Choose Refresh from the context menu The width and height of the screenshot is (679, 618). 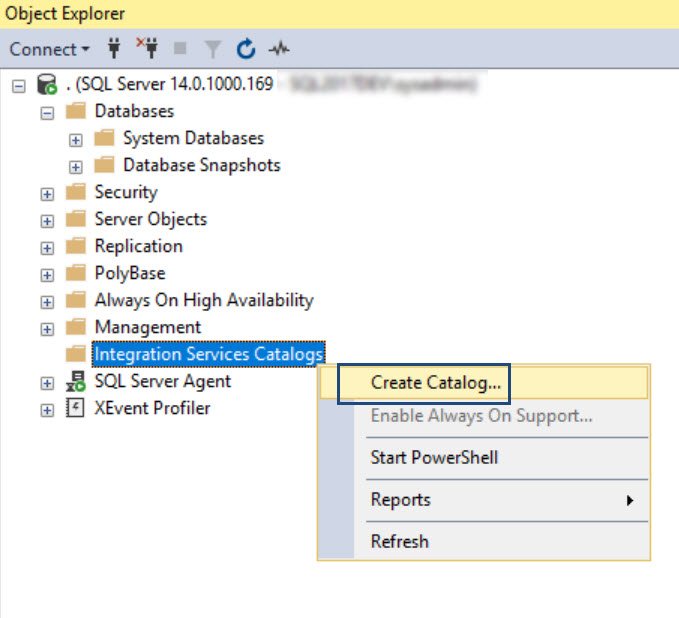pyautogui.click(x=484, y=542)
